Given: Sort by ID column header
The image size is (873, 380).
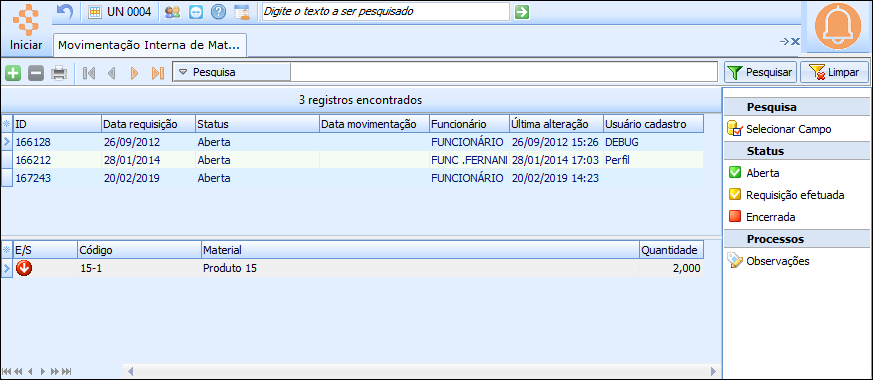Looking at the screenshot, I should pos(57,124).
